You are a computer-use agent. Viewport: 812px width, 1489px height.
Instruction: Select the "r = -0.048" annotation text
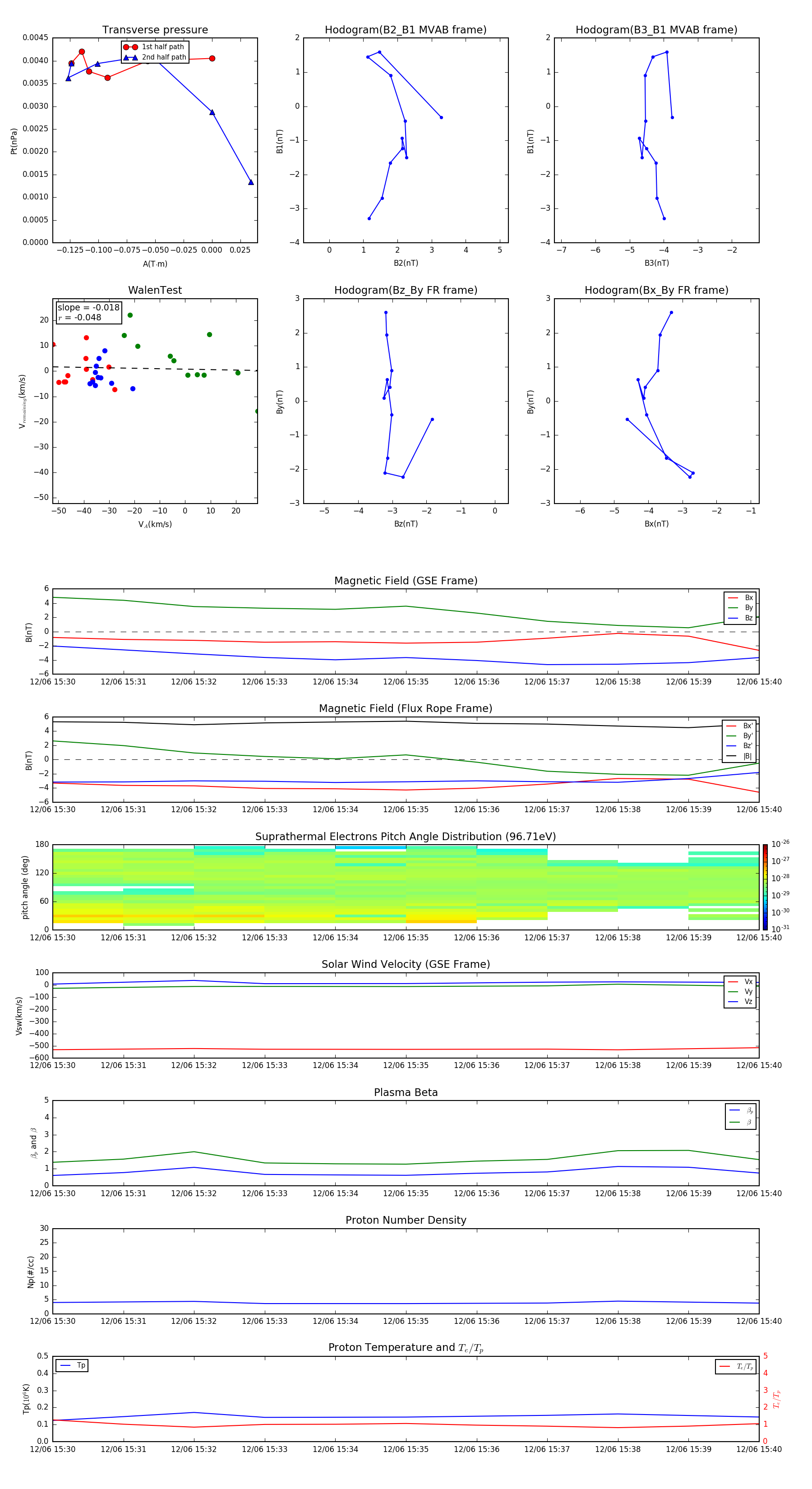point(80,317)
